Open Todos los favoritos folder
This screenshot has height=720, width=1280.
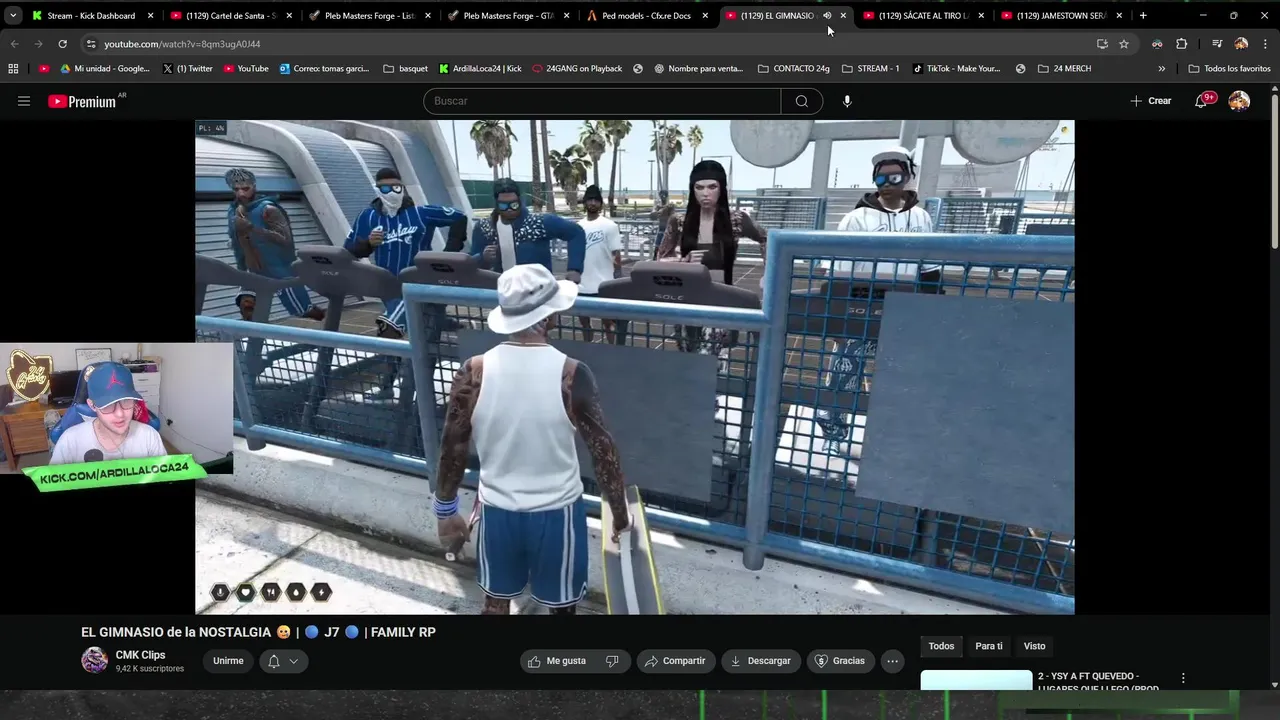click(1230, 69)
